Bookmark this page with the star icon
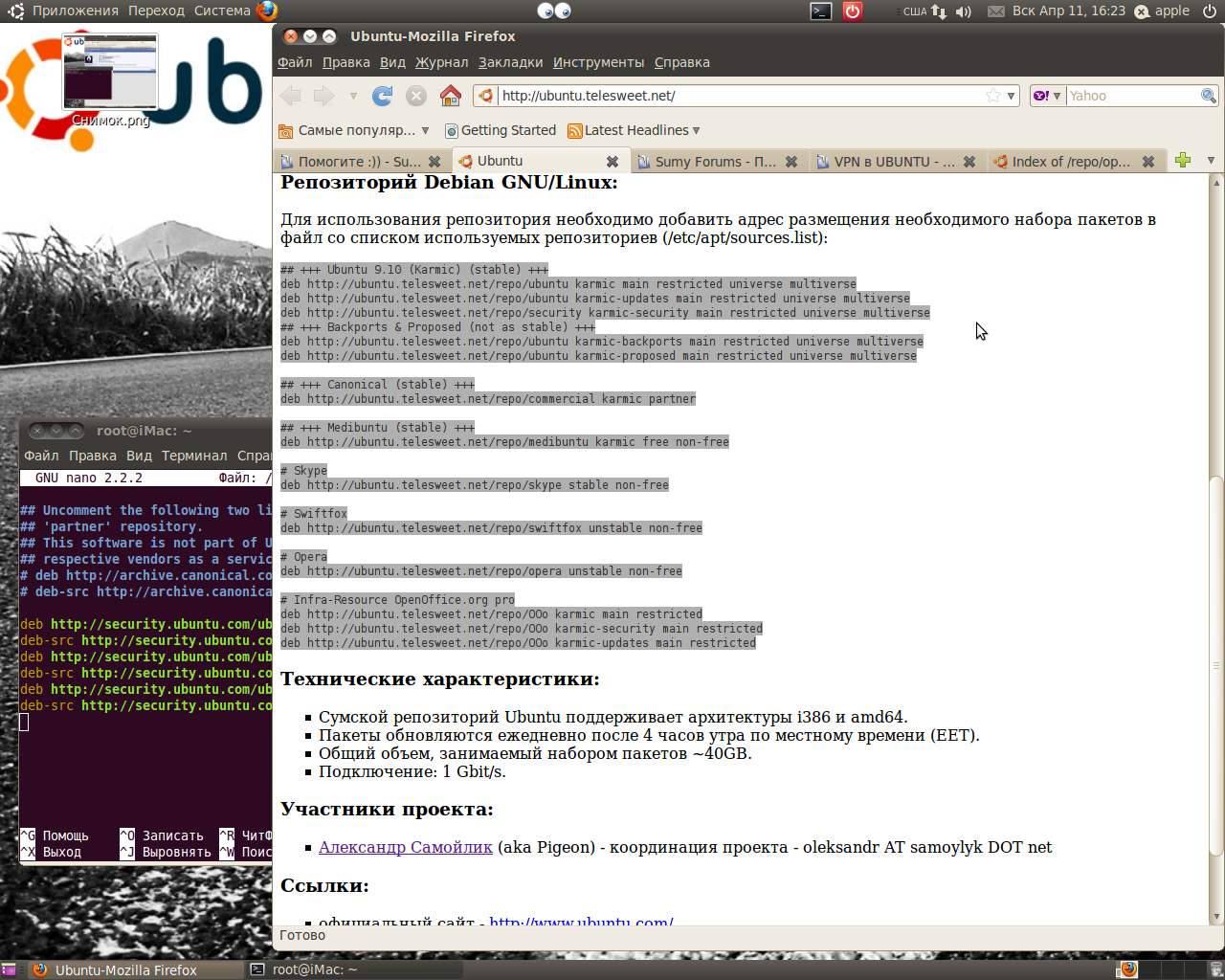 (x=993, y=96)
